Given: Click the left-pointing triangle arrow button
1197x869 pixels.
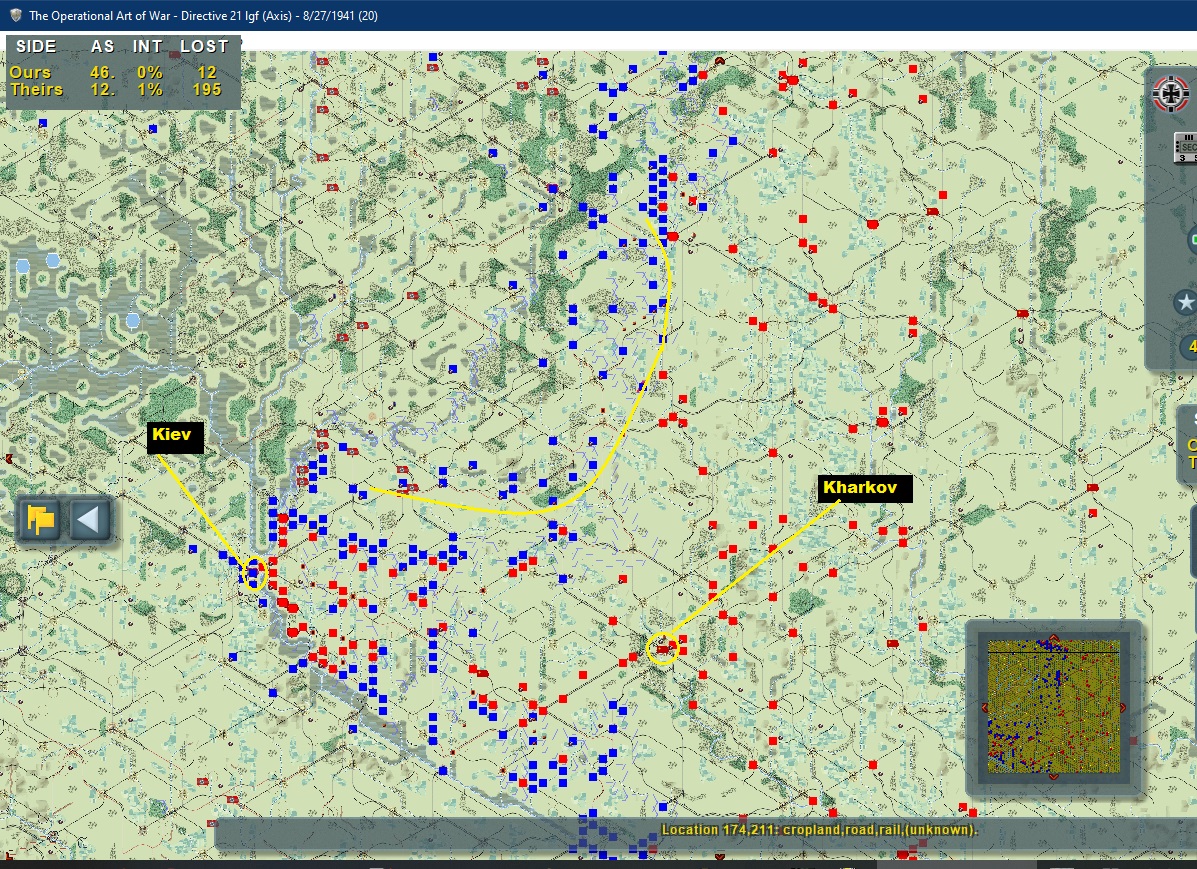Looking at the screenshot, I should (89, 520).
